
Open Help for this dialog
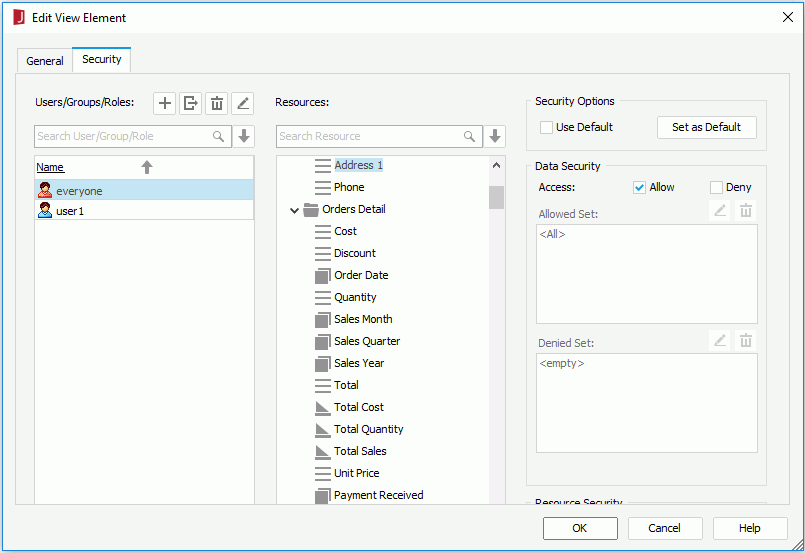click(750, 528)
